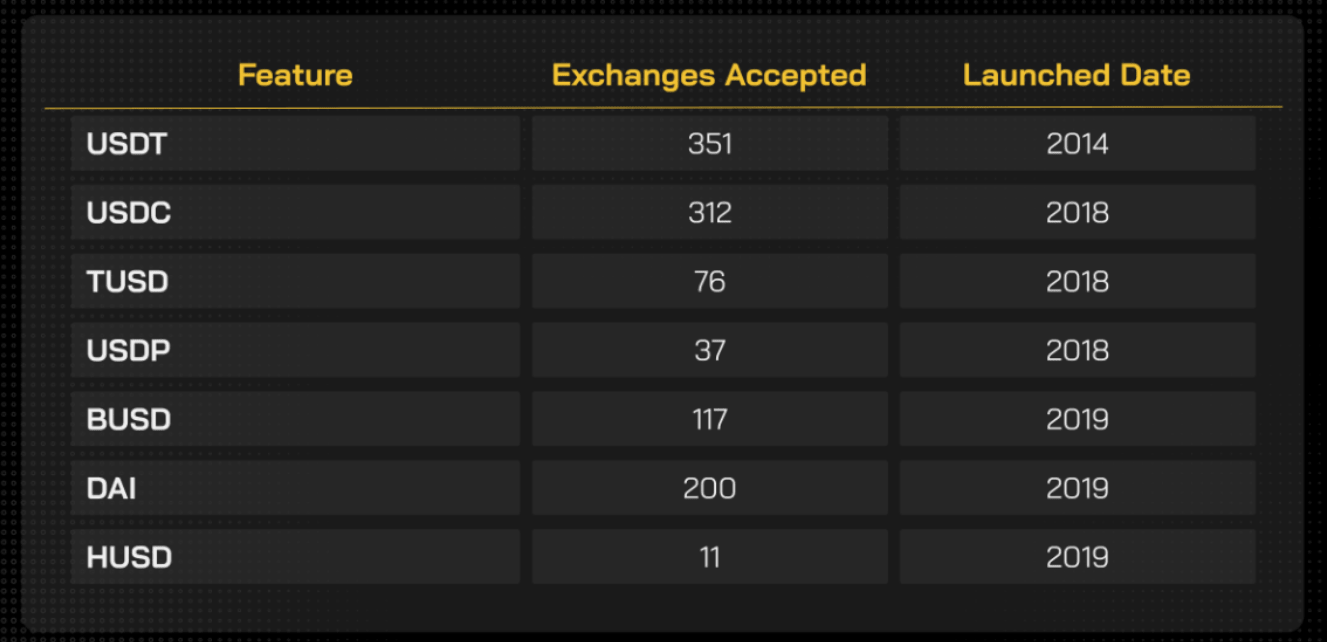Click USDC's 2018 launch date cell
Screen dimensions: 1327x642
click(1077, 213)
